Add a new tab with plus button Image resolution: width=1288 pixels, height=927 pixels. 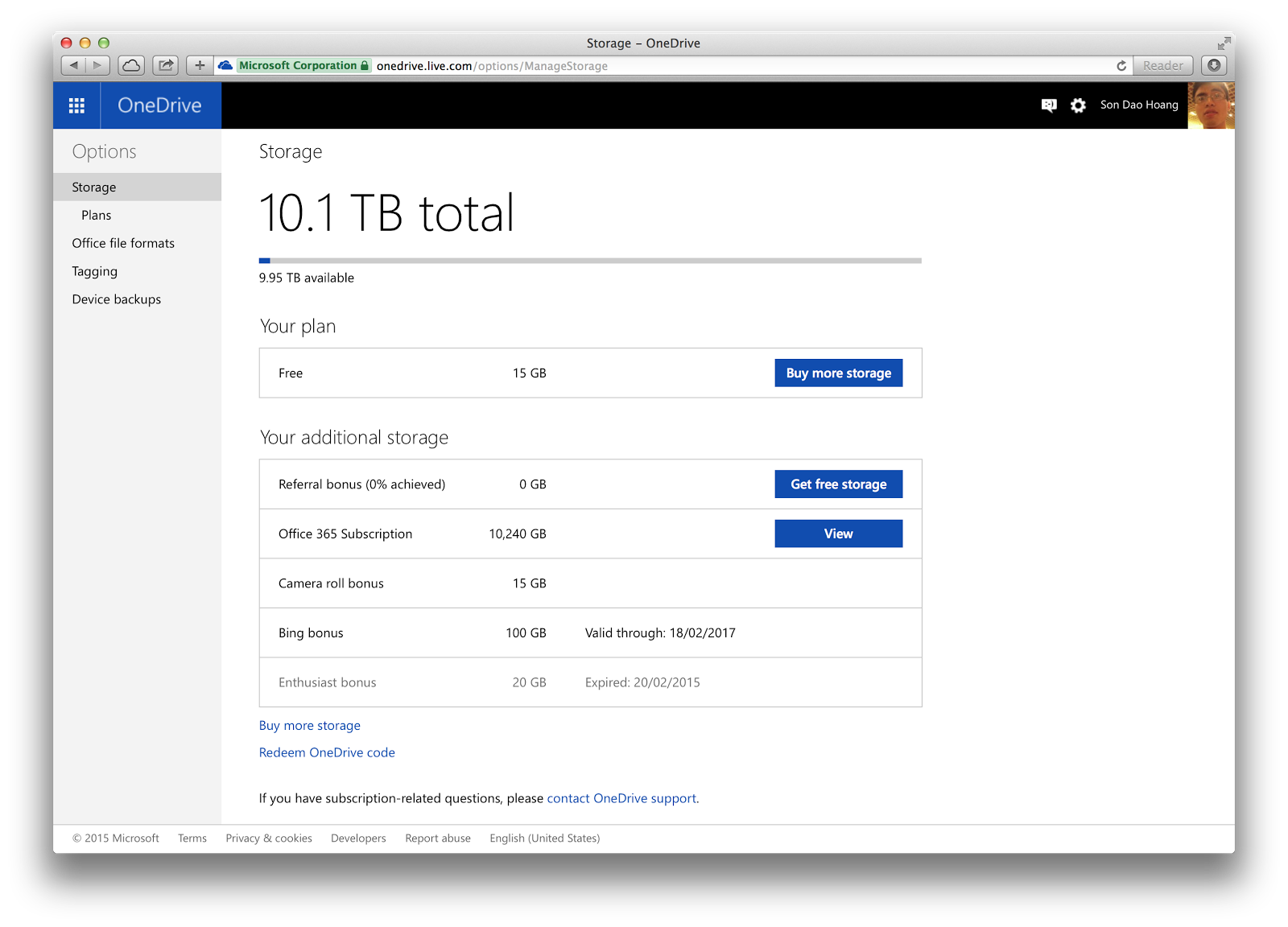200,65
